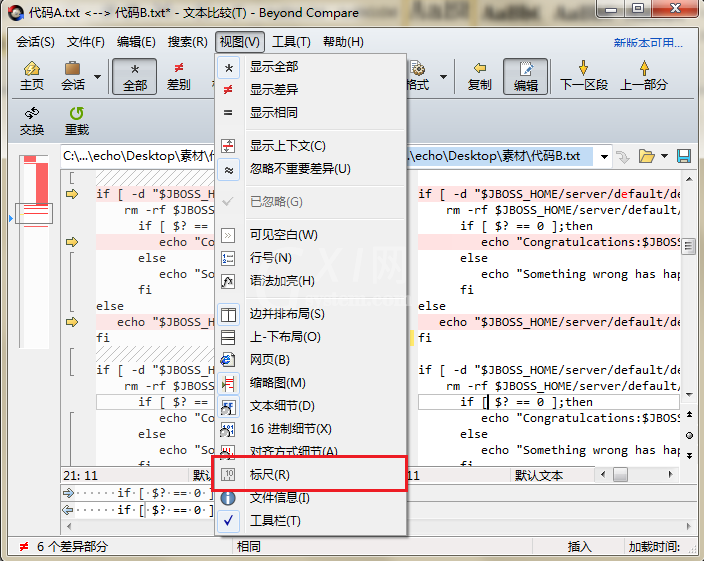Open the 帮助(H) menu
Image resolution: width=704 pixels, height=561 pixels.
[x=343, y=42]
